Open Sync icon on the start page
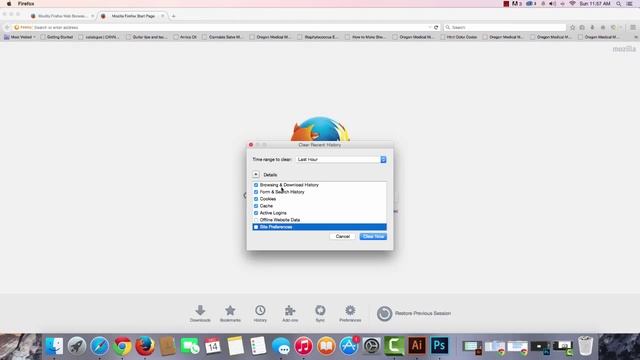 pyautogui.click(x=320, y=313)
